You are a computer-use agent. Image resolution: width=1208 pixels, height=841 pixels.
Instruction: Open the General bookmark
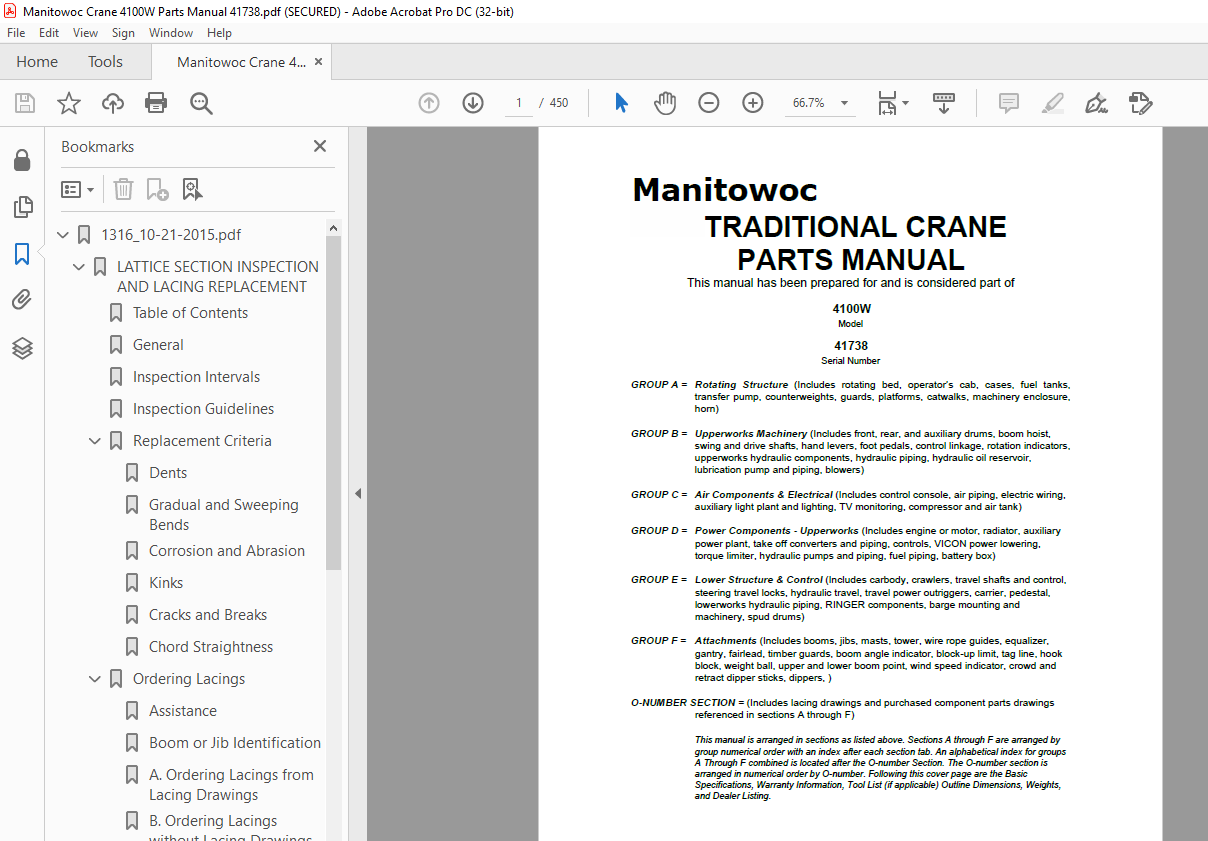[x=158, y=345]
